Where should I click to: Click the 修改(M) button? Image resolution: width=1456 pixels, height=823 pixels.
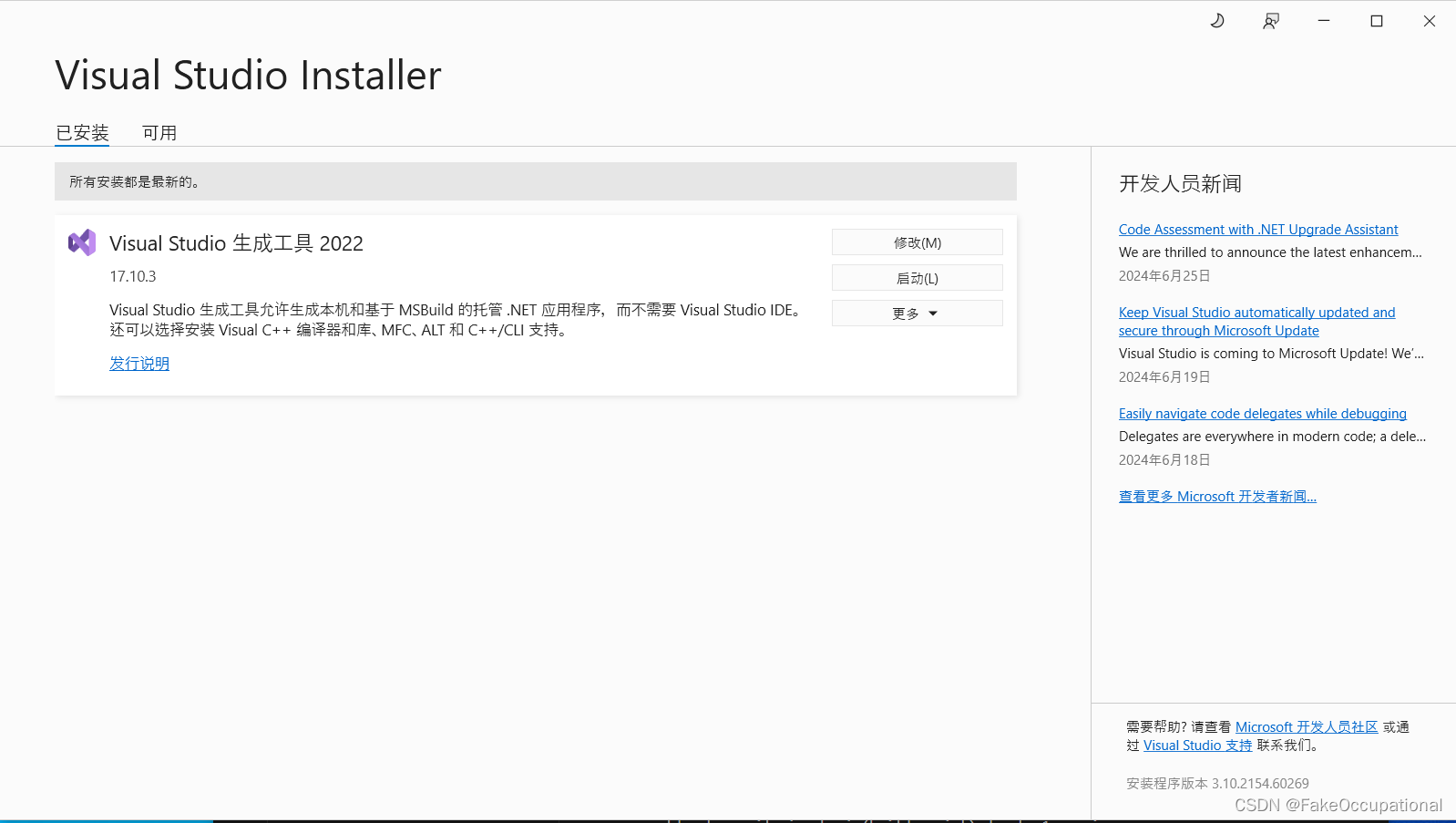(x=918, y=242)
